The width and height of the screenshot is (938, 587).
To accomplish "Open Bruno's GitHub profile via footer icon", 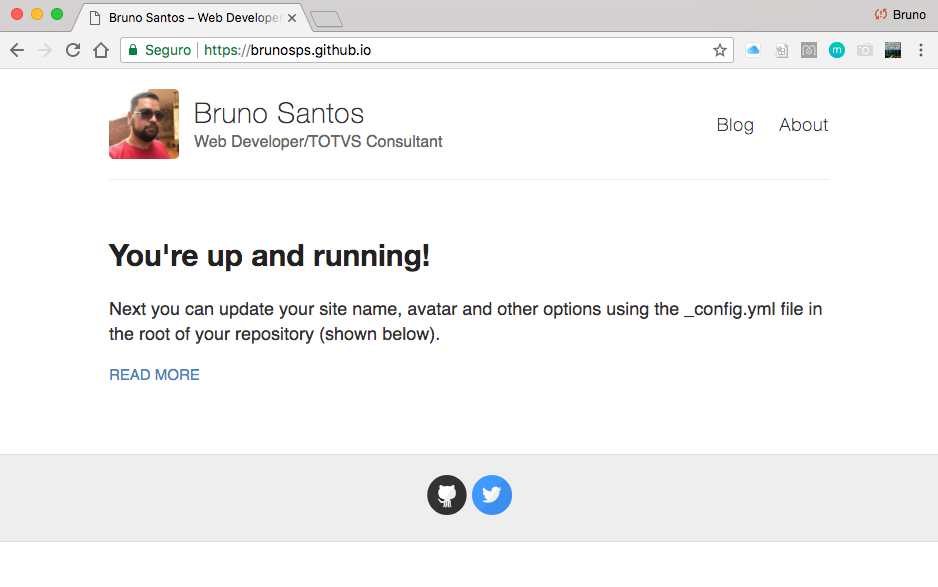I will [446, 495].
